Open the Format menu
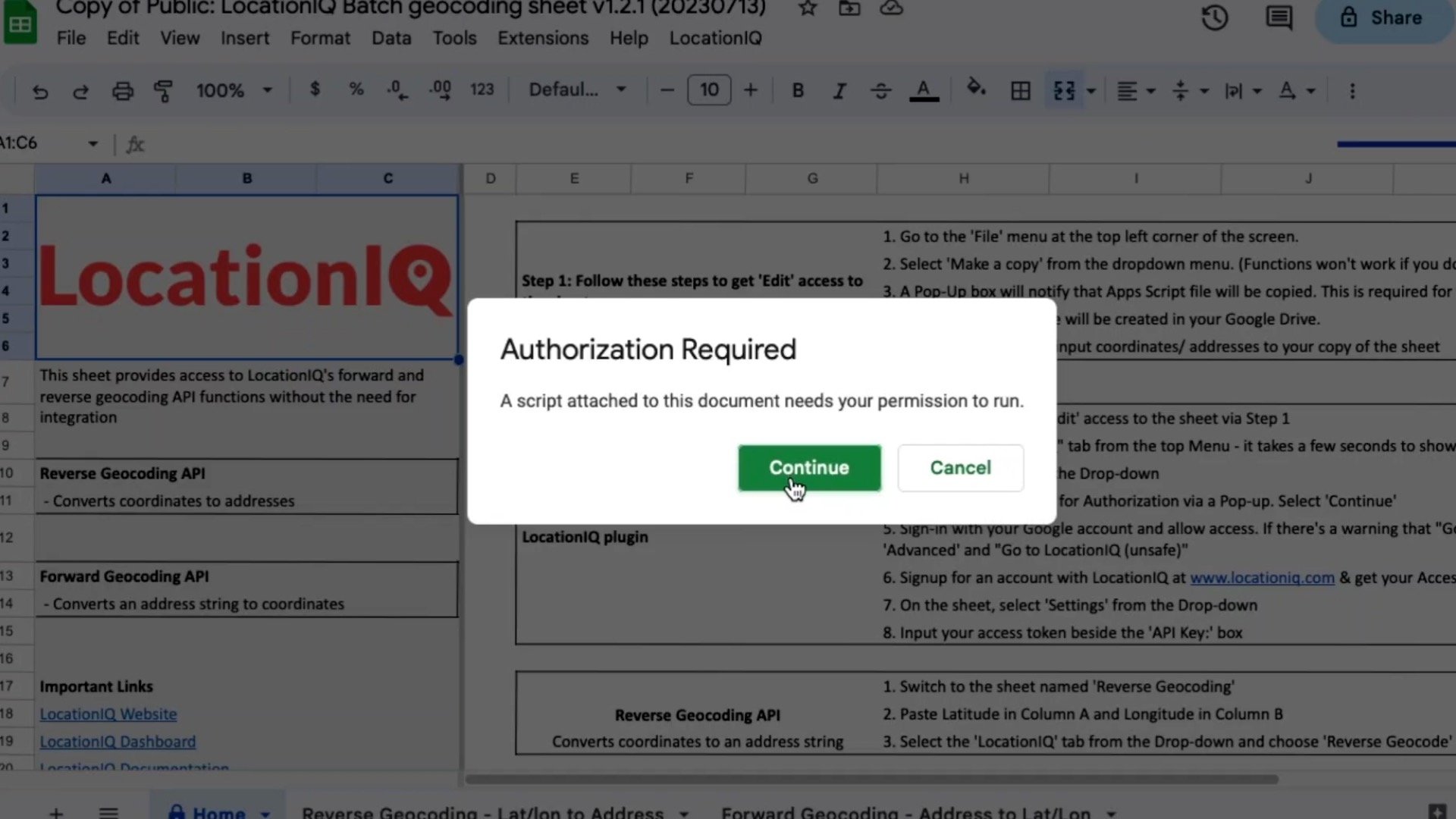Screen dimensions: 1456x819 click(320, 38)
